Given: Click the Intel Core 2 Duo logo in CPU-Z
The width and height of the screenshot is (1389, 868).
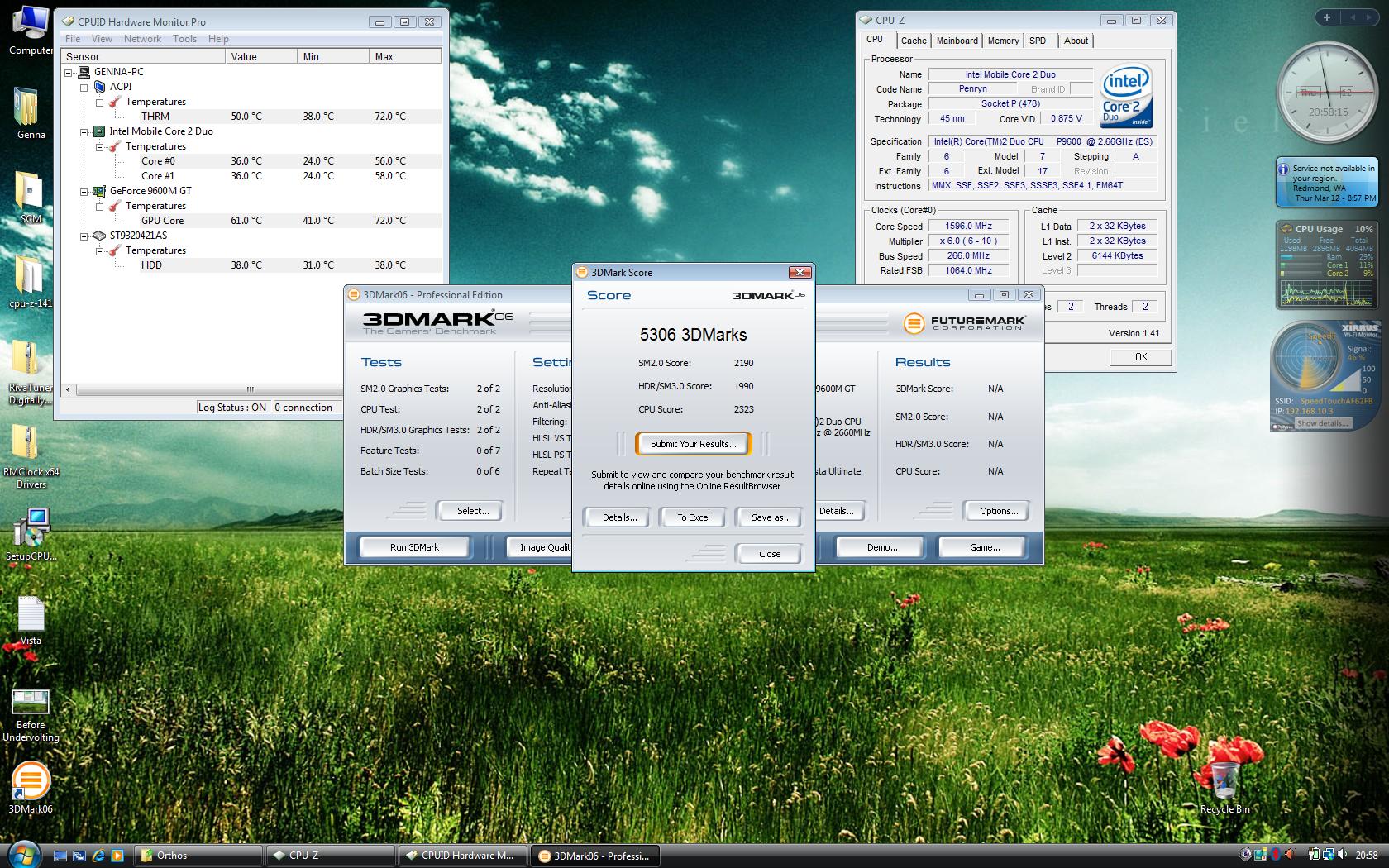Looking at the screenshot, I should click(x=1126, y=97).
